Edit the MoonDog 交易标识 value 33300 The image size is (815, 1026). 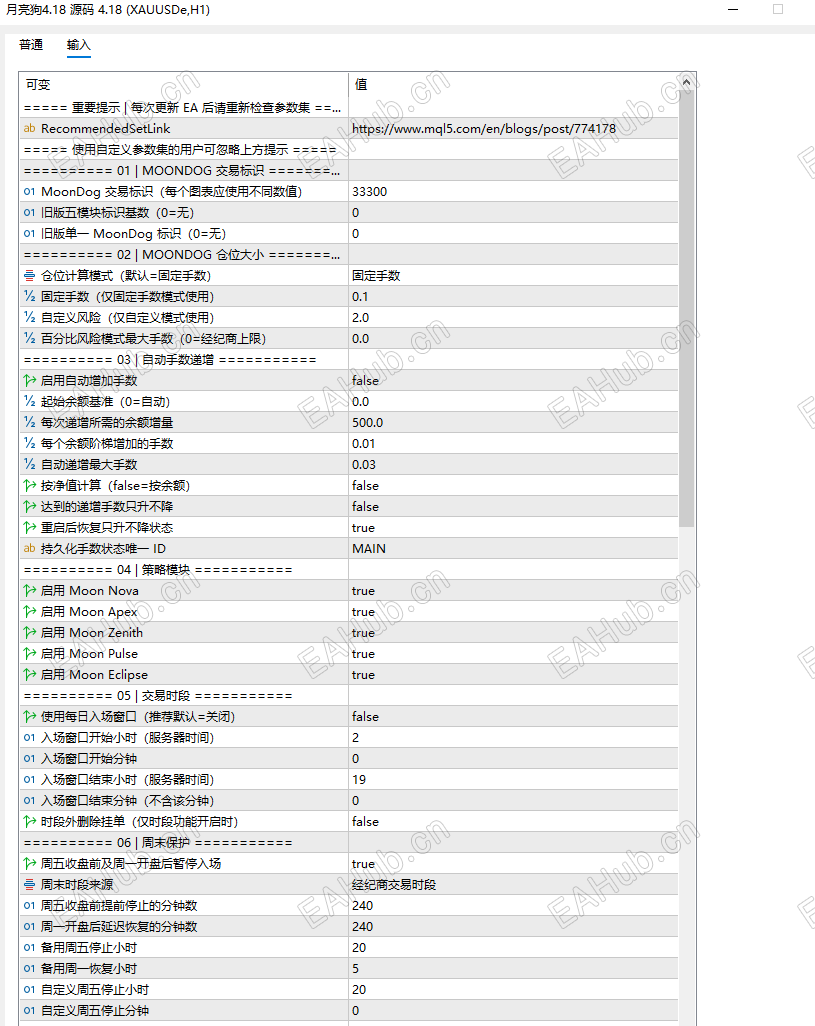coord(513,192)
